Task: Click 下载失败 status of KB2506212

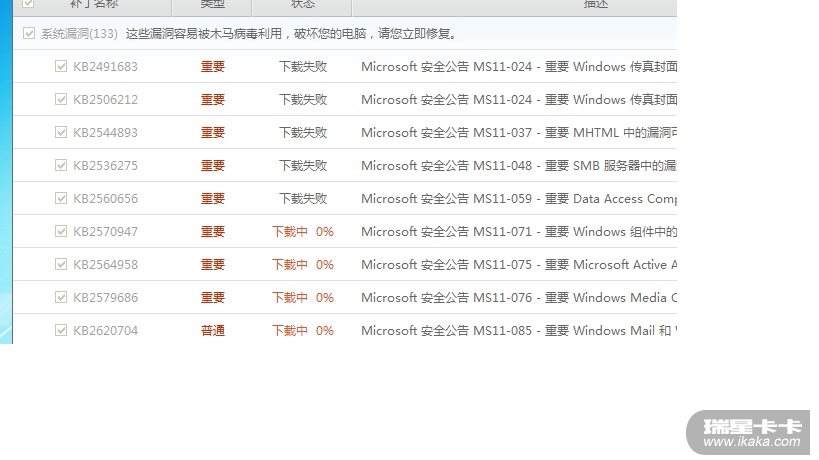Action: coord(303,100)
